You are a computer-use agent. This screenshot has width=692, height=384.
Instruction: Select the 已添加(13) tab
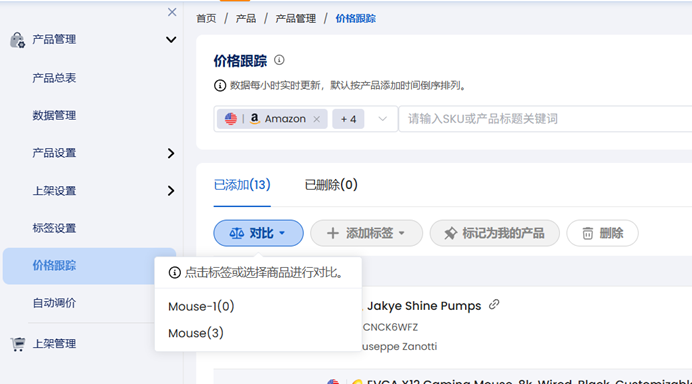pyautogui.click(x=242, y=184)
